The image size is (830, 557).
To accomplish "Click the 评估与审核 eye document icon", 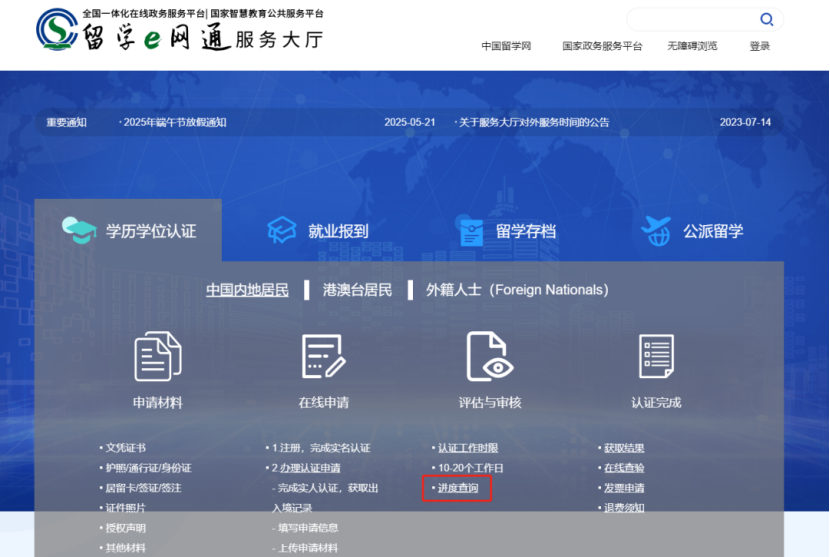I will pyautogui.click(x=490, y=356).
